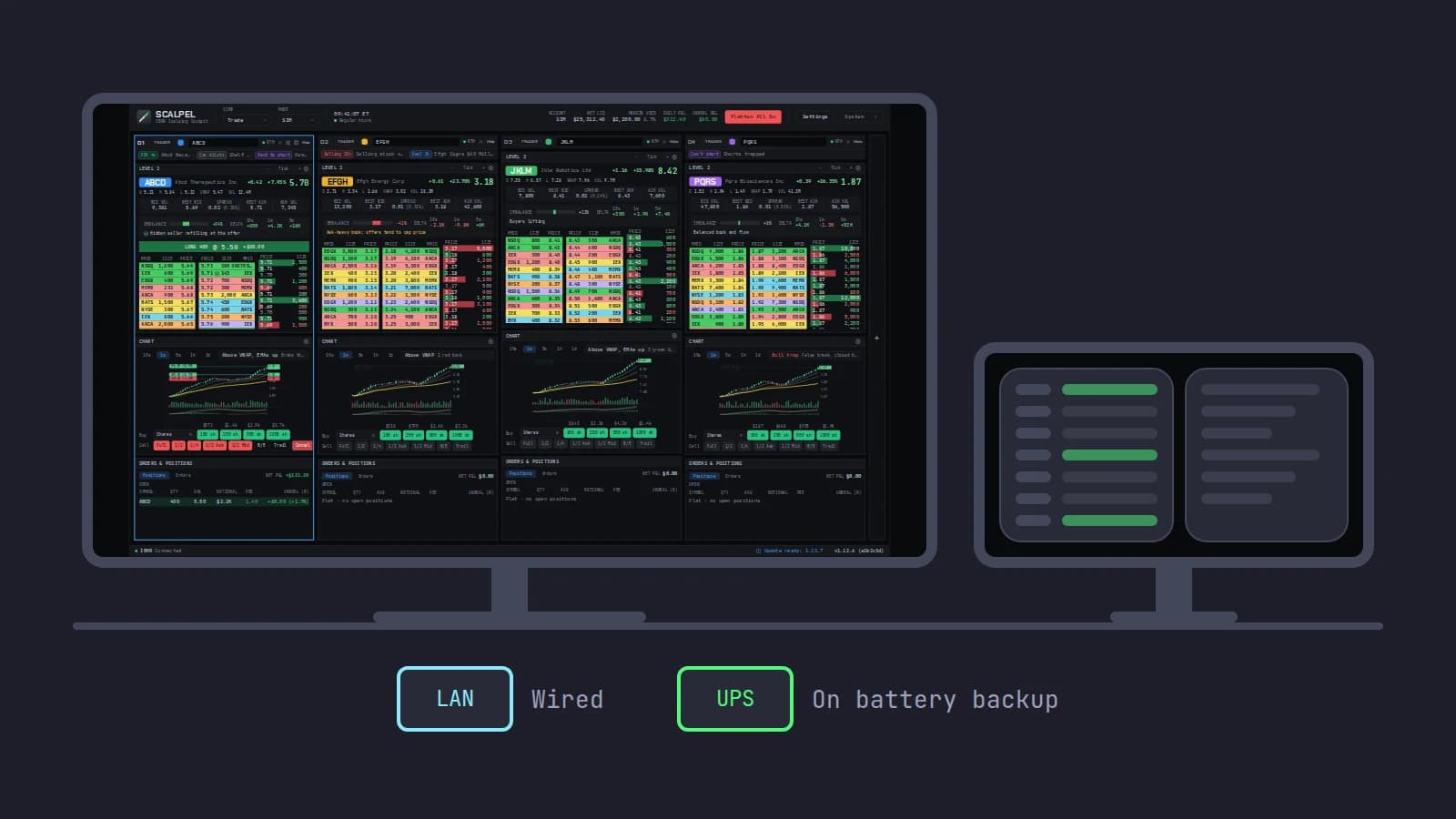Select the ABCD row in positions table
Screen dimensions: 1456x819
pos(224,501)
